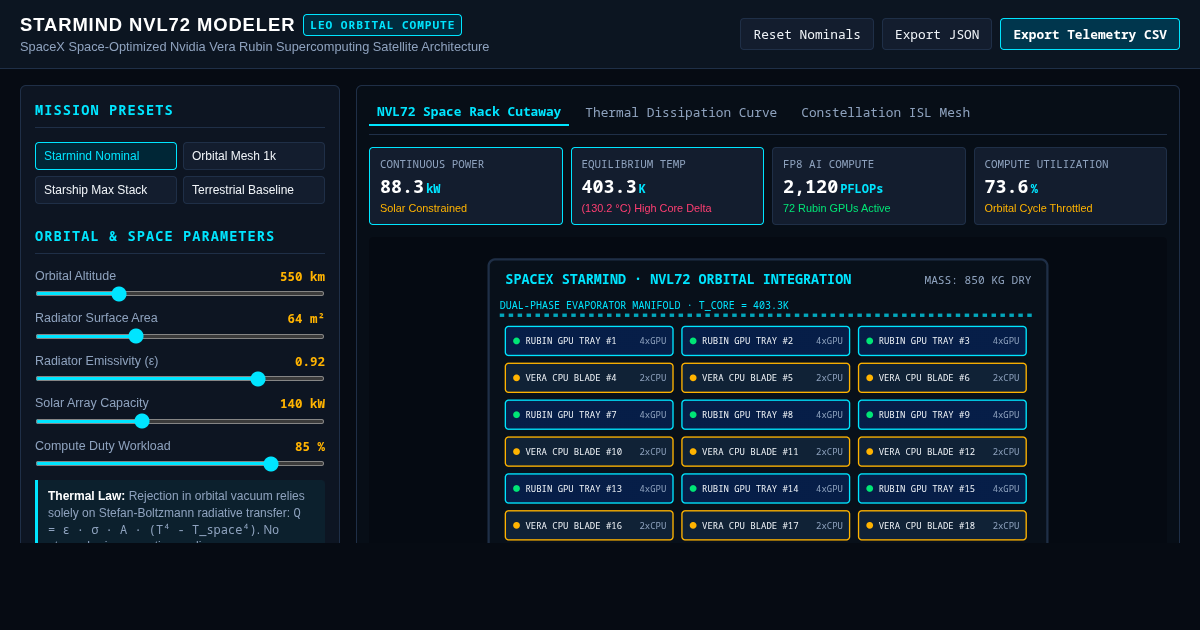This screenshot has width=1200, height=630.
Task: Click the Thermal Law note
Action: point(180,512)
